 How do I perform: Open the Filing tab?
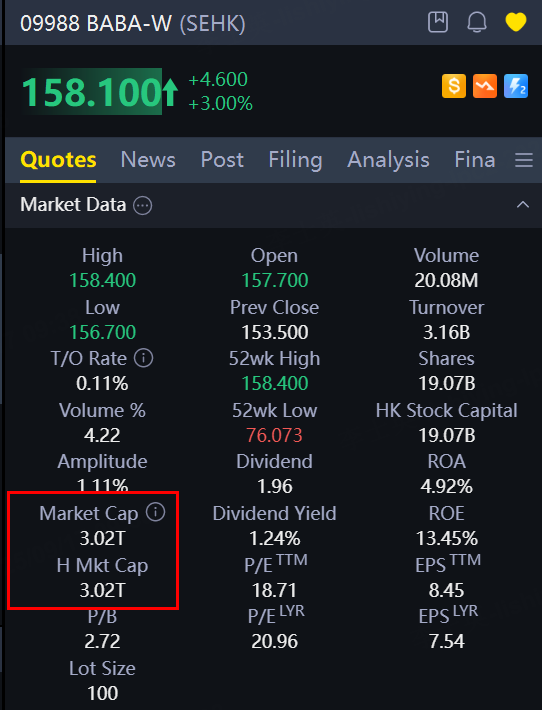point(295,160)
